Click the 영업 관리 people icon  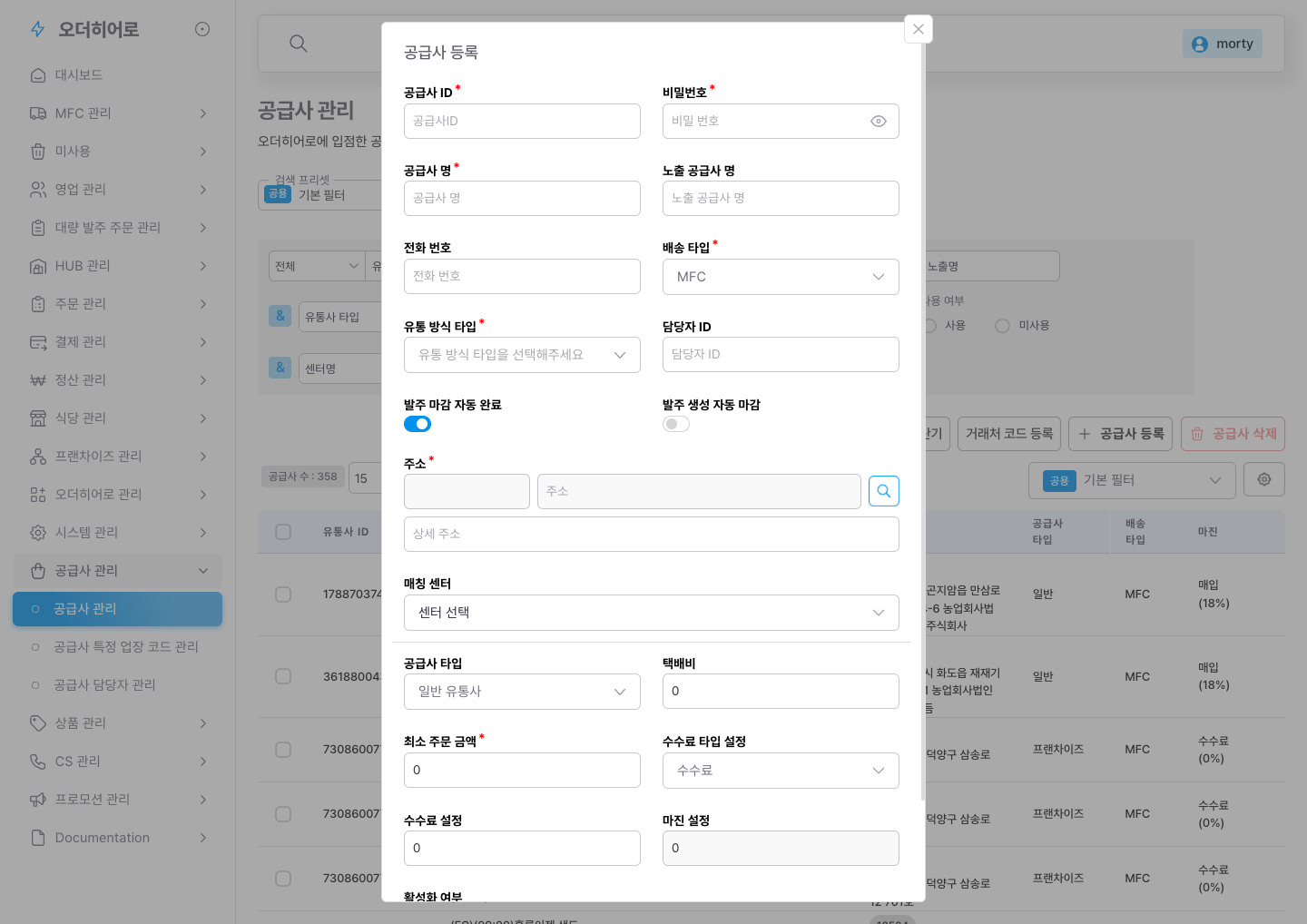[x=38, y=190]
